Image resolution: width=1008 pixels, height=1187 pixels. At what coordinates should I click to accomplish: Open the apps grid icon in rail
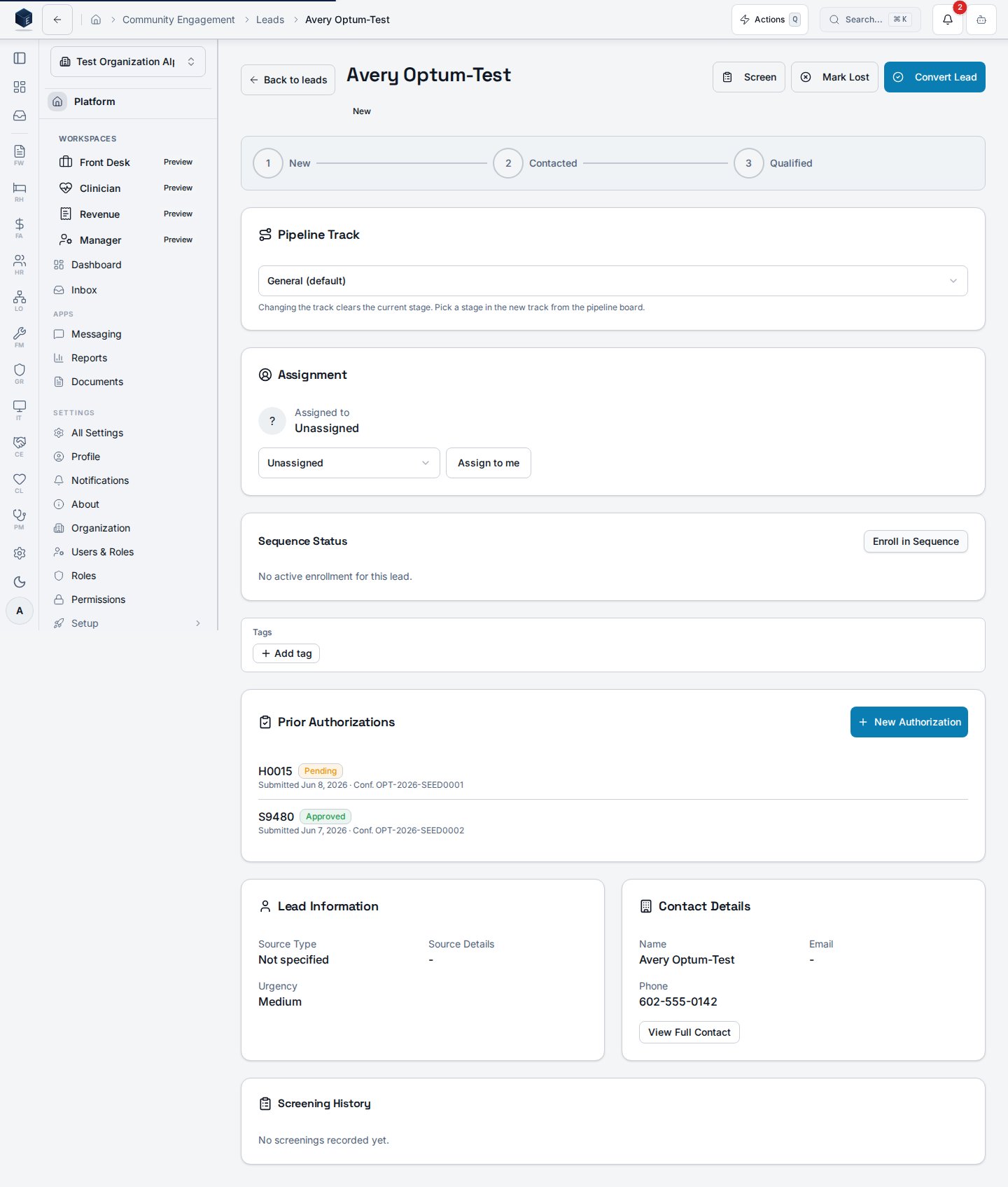[x=20, y=87]
